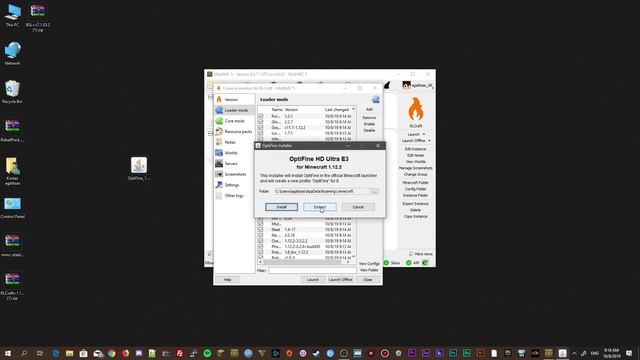Click the Control Panel desktop icon

click(x=12, y=208)
